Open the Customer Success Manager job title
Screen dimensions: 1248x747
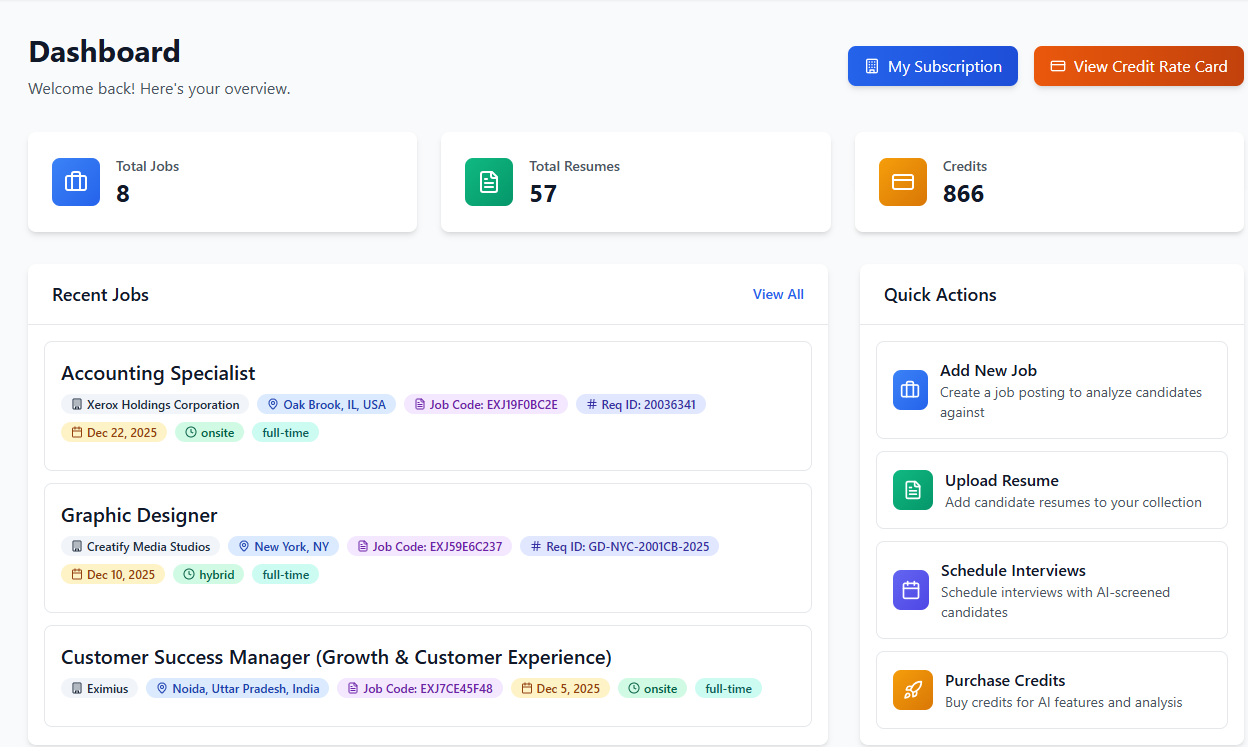[x=336, y=657]
